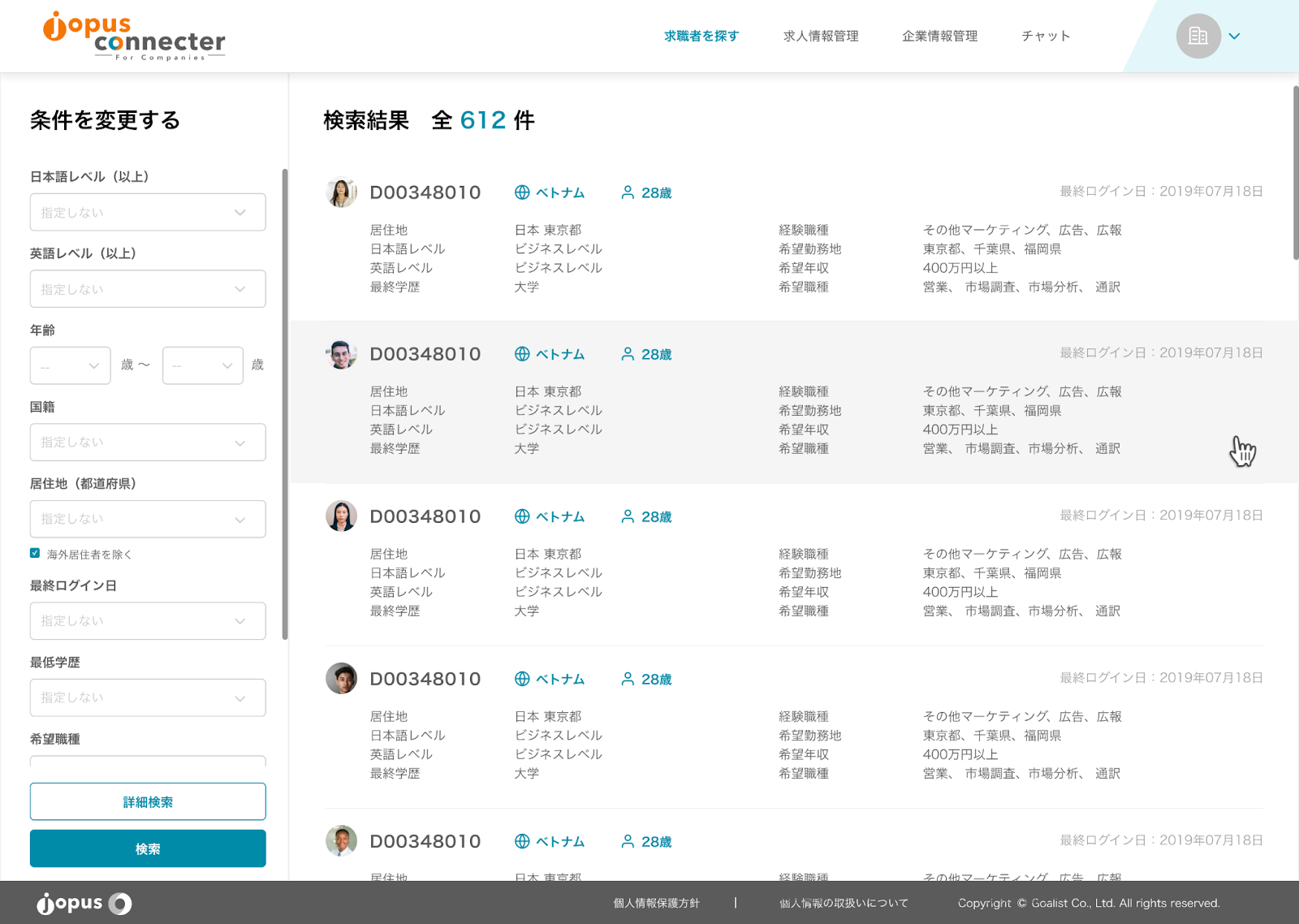1299x924 pixels.
Task: Expand the account menu chevron in header
Action: tap(1234, 36)
